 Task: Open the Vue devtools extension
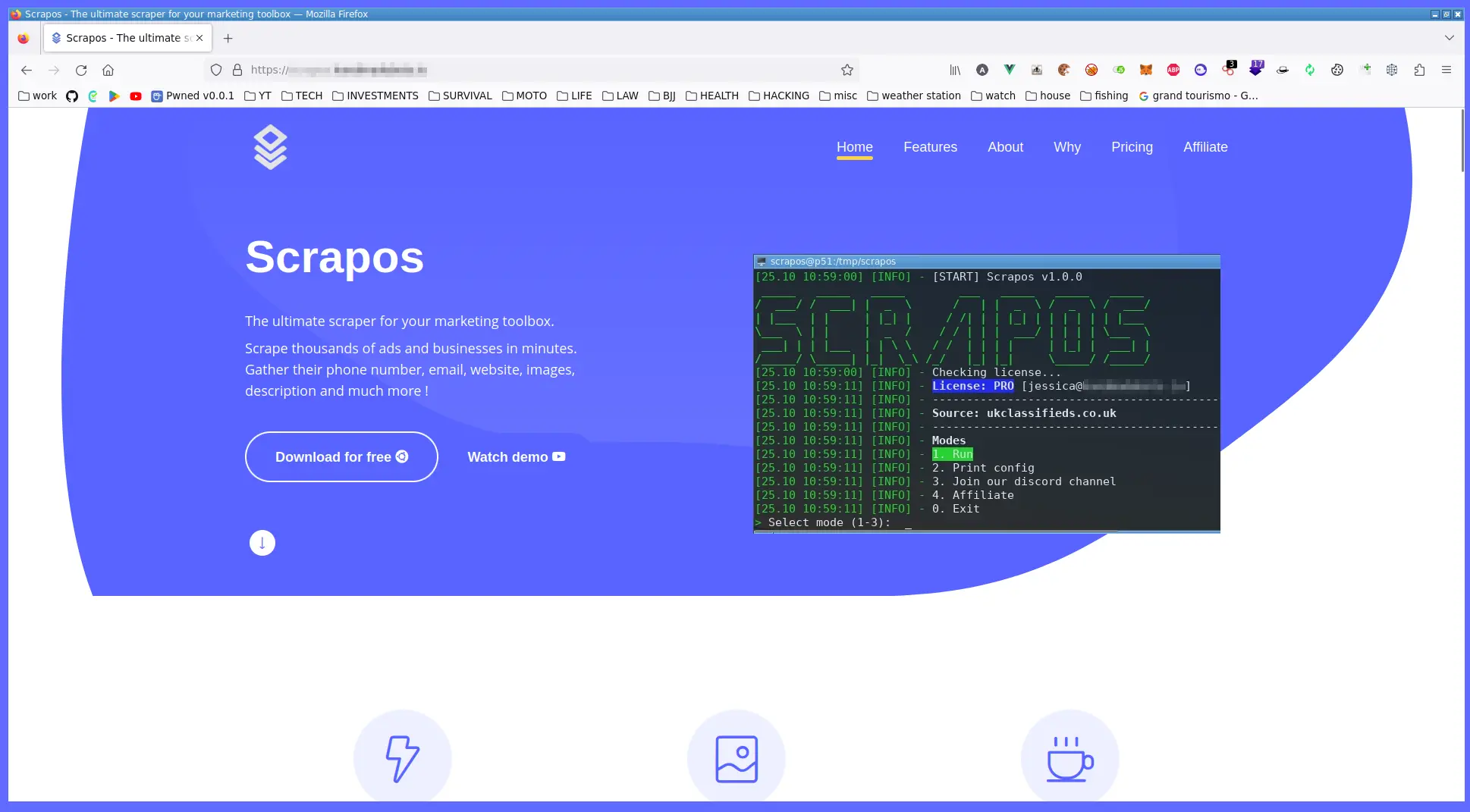click(x=1010, y=70)
